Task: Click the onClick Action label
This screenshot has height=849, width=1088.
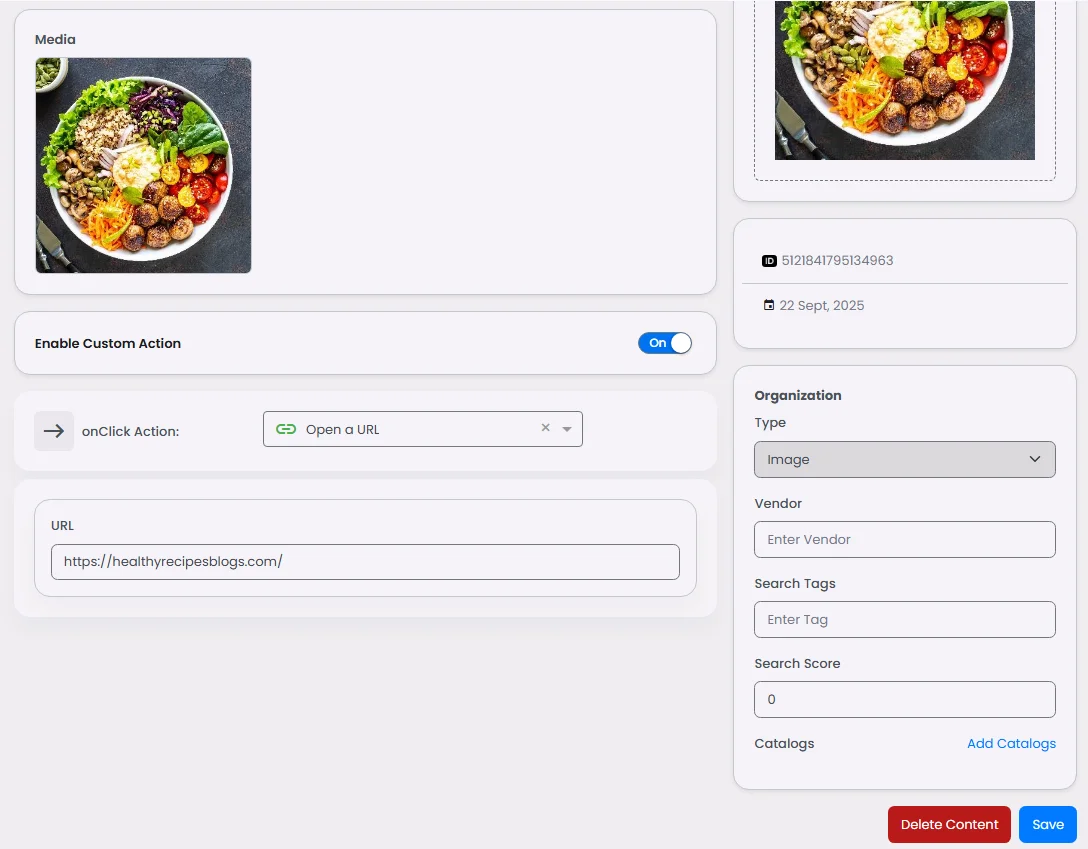Action: (130, 431)
